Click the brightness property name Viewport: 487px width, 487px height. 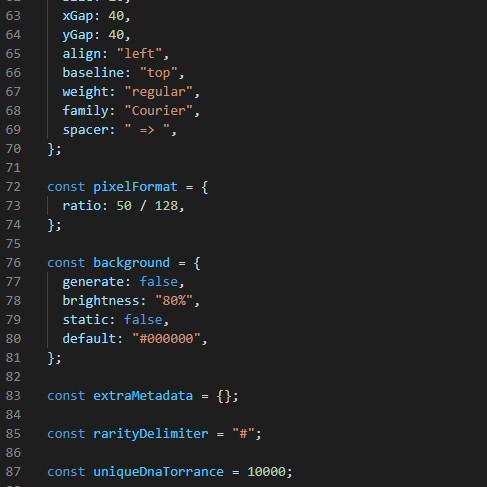(101, 301)
